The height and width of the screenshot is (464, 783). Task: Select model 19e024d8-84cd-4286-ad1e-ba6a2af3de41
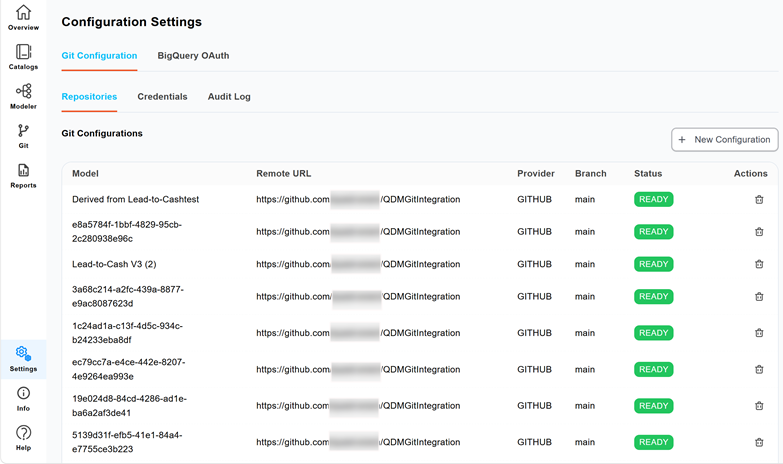tap(129, 406)
